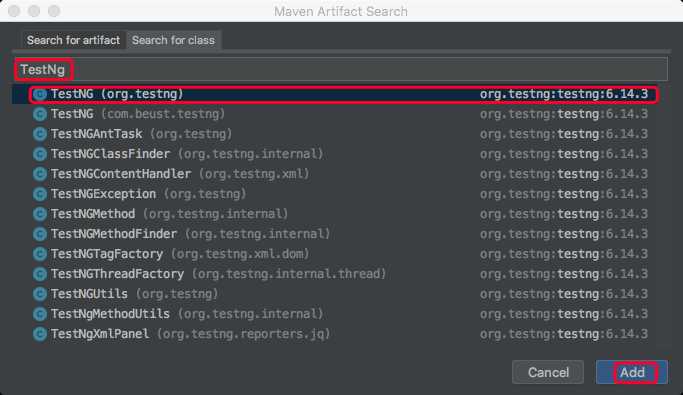Click class icon beside TestNGTagFactory
Screen dimensions: 683x395
coord(40,254)
